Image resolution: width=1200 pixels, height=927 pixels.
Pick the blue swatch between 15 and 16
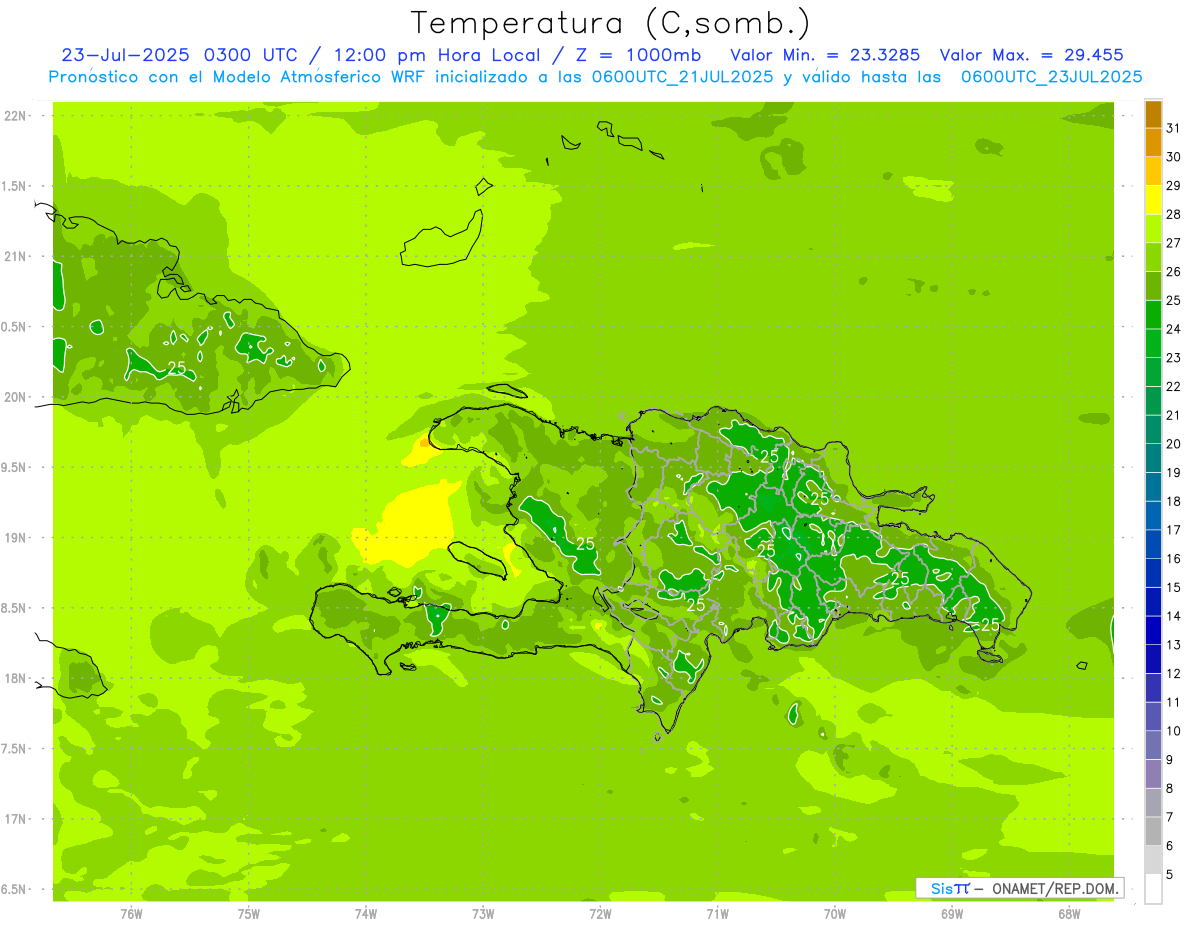1153,573
